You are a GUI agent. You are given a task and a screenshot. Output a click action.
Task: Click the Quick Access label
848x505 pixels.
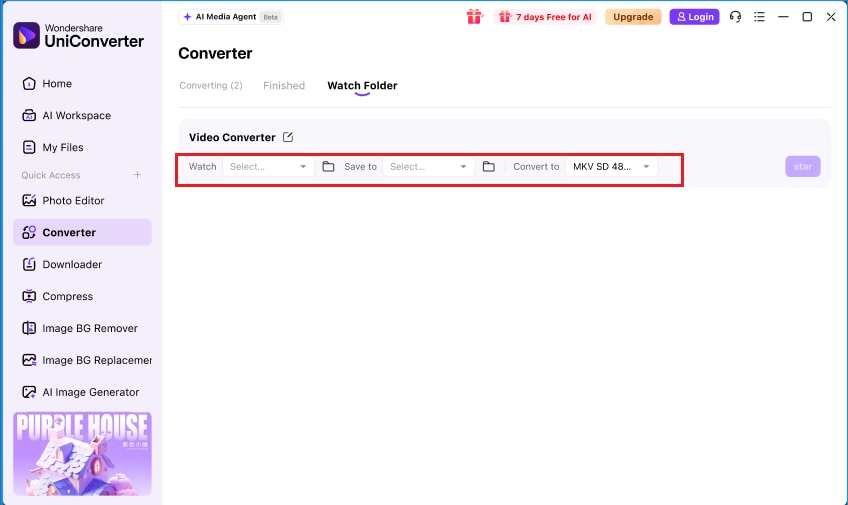coord(51,175)
